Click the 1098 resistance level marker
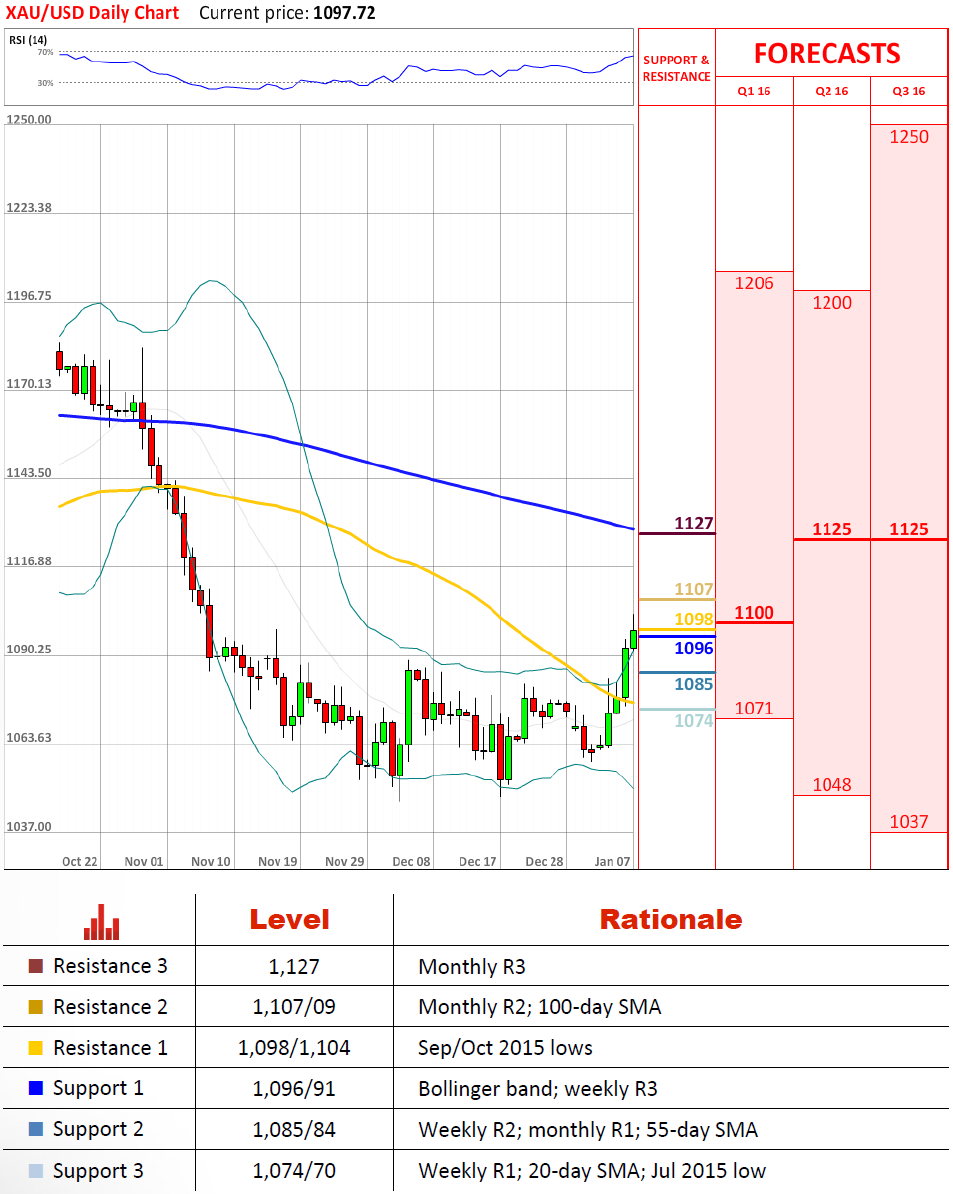Screen dimensions: 953x1194 [693, 619]
